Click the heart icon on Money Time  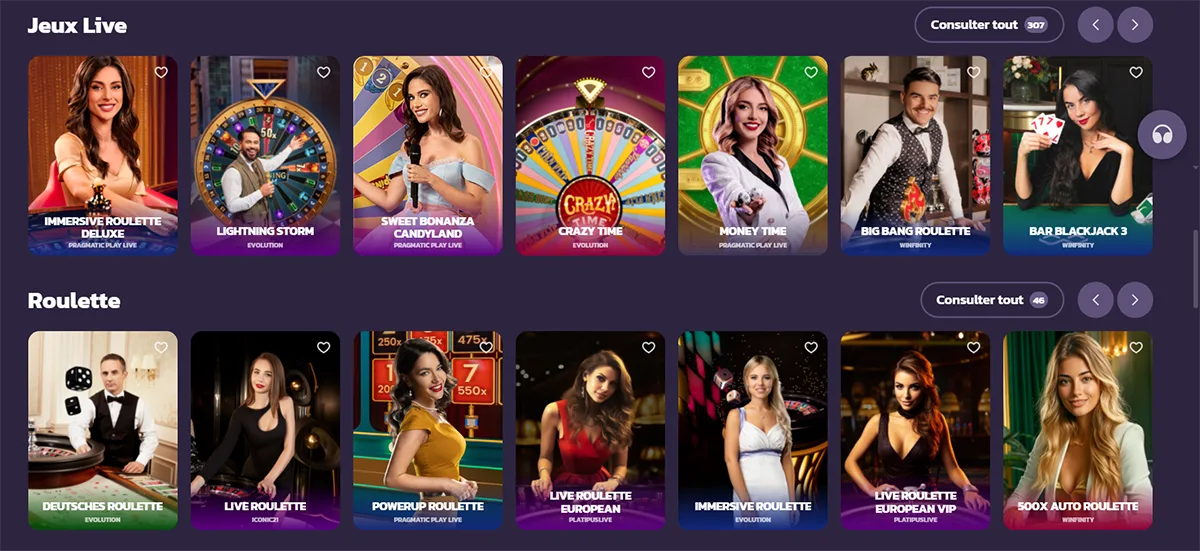(811, 72)
